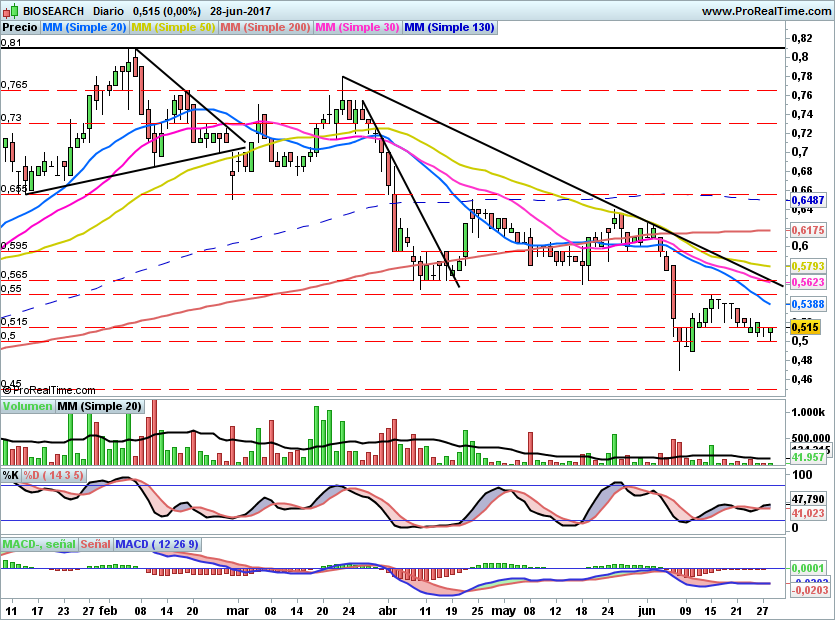Click the MM (Simple 20) indicator label

[85, 28]
